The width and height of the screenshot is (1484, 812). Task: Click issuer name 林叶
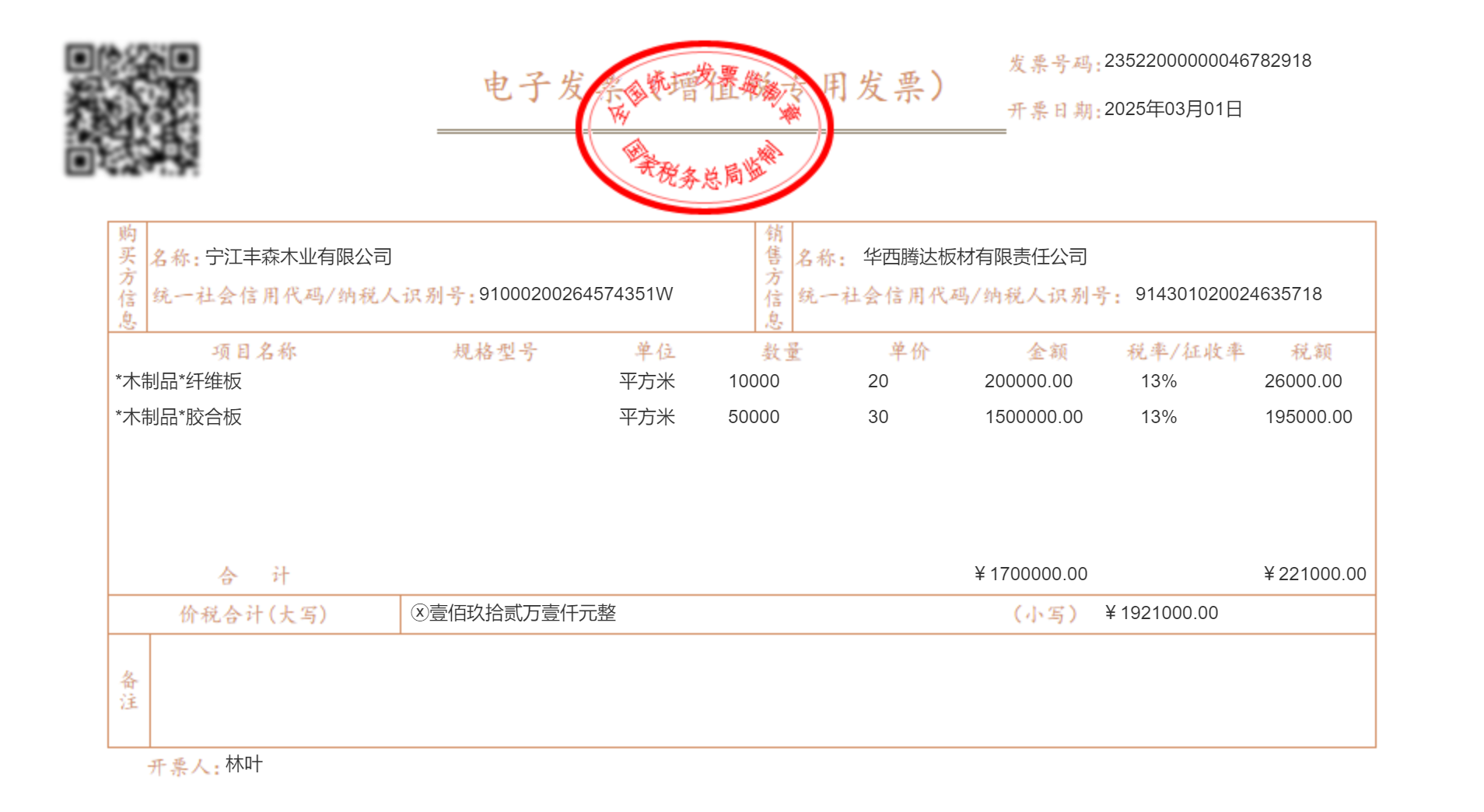pyautogui.click(x=243, y=765)
